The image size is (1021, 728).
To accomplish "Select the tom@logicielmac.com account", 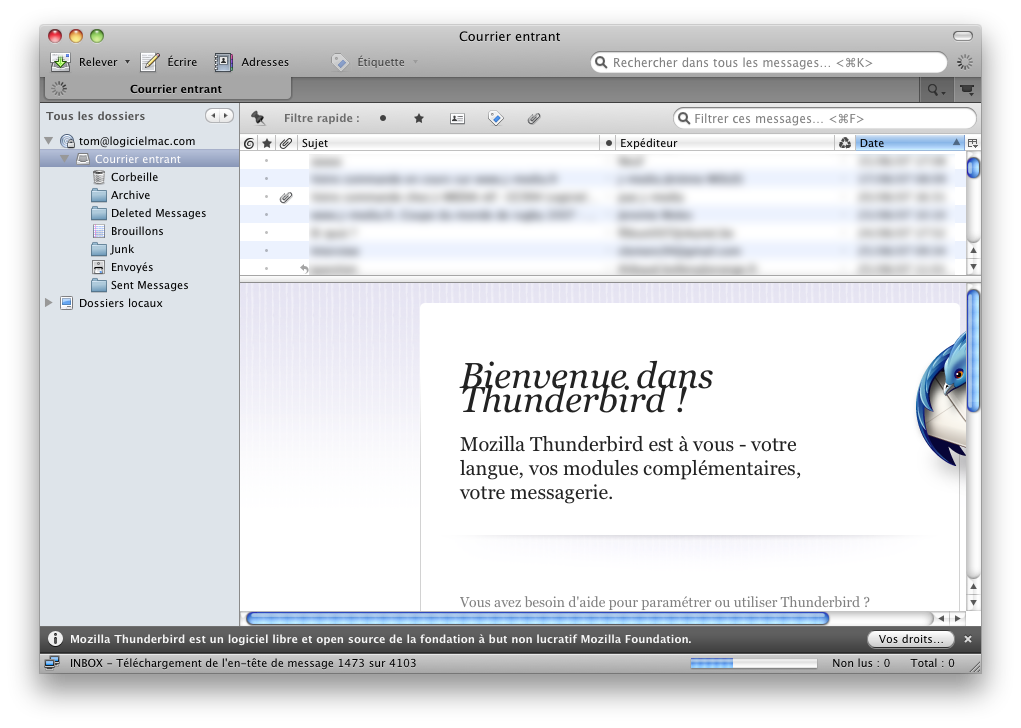I will coord(137,141).
